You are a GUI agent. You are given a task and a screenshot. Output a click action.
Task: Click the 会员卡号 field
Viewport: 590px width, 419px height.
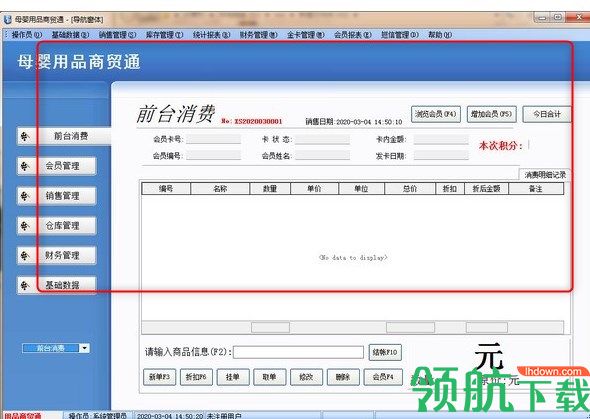coord(213,139)
